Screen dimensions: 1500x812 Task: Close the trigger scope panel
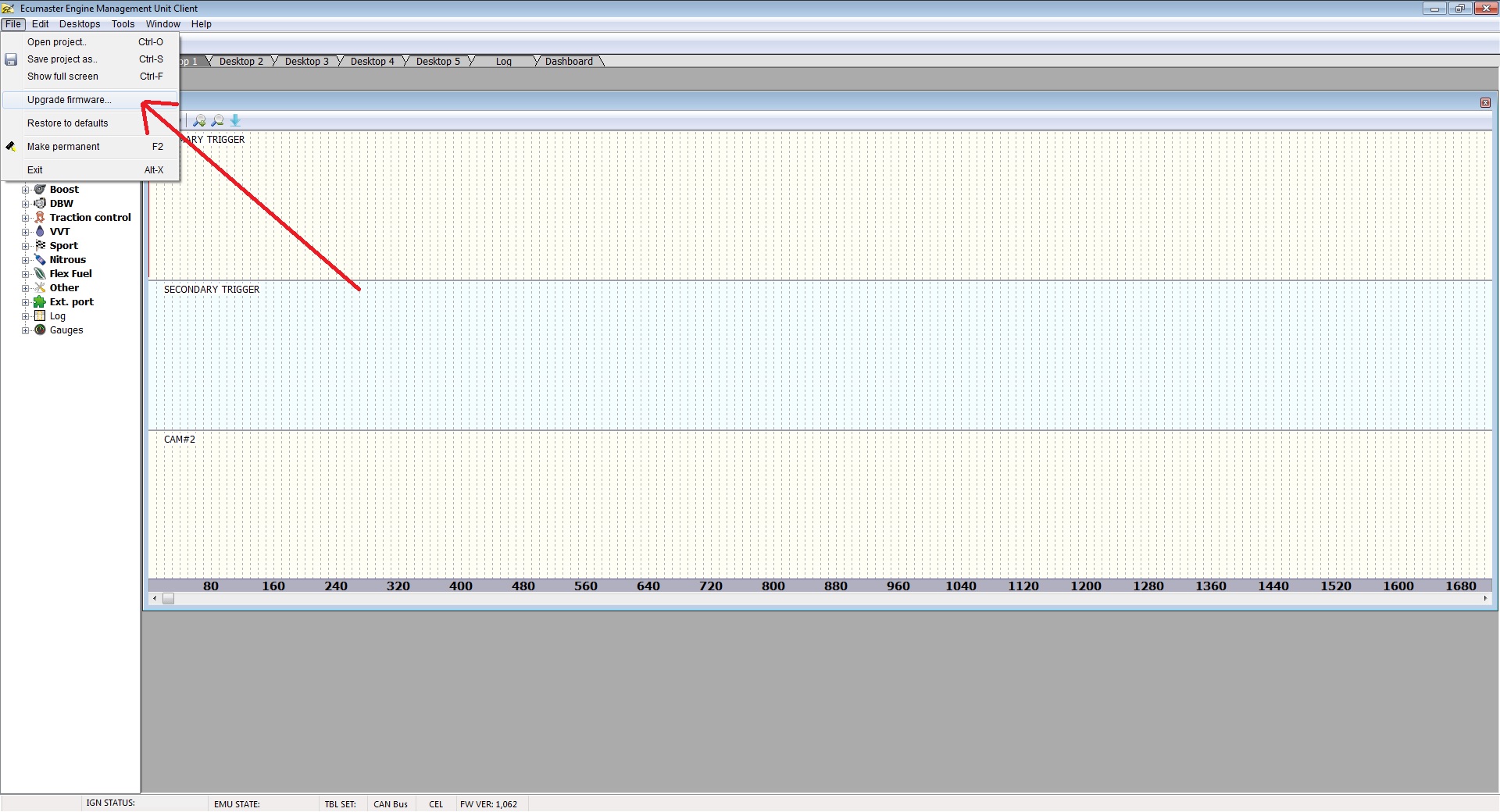tap(1485, 102)
